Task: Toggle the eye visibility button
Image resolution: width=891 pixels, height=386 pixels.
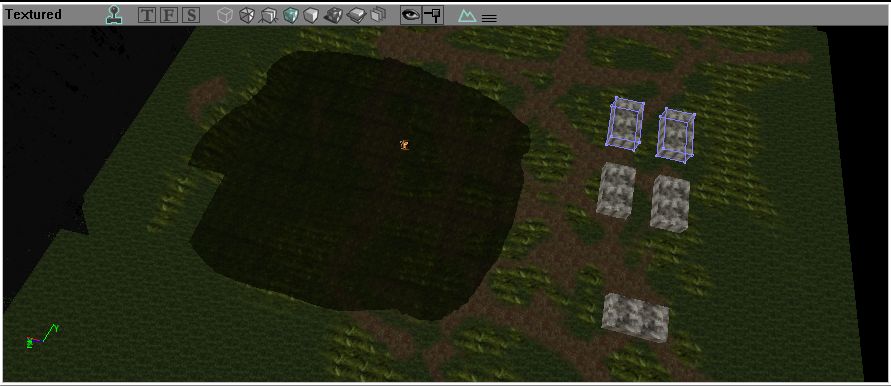Action: tap(411, 15)
